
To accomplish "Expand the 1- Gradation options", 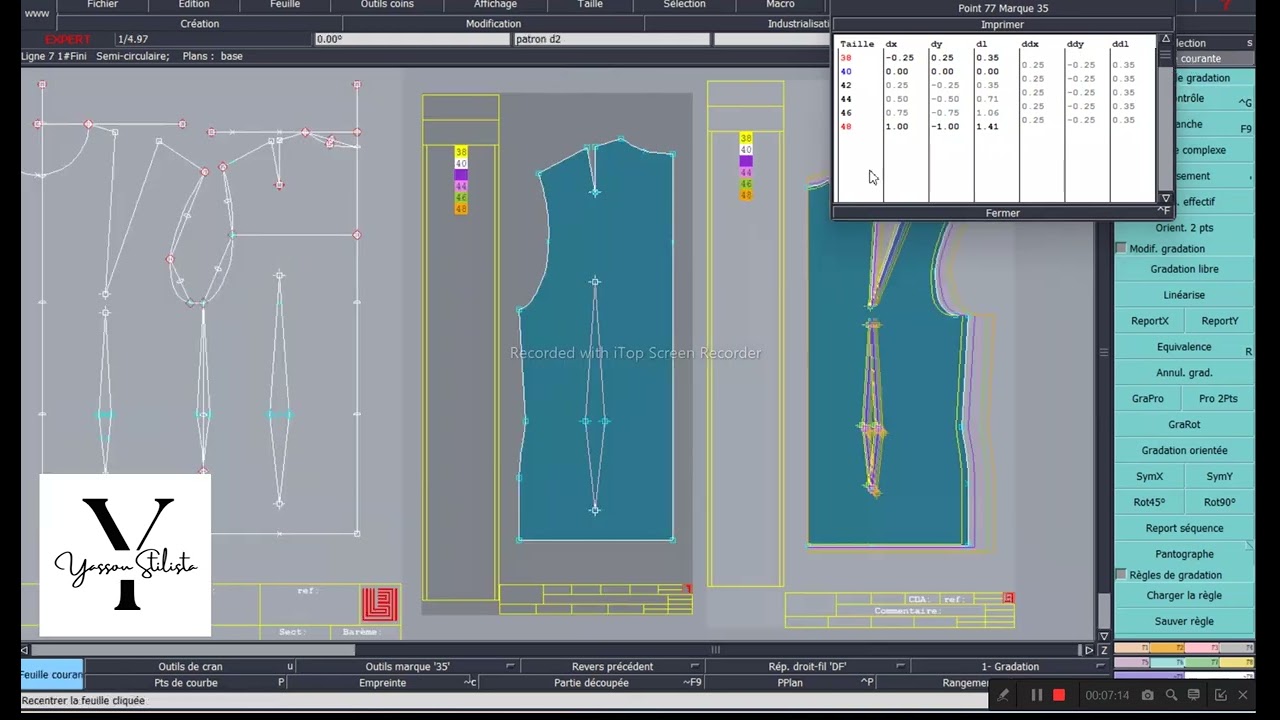I will click(x=1100, y=667).
